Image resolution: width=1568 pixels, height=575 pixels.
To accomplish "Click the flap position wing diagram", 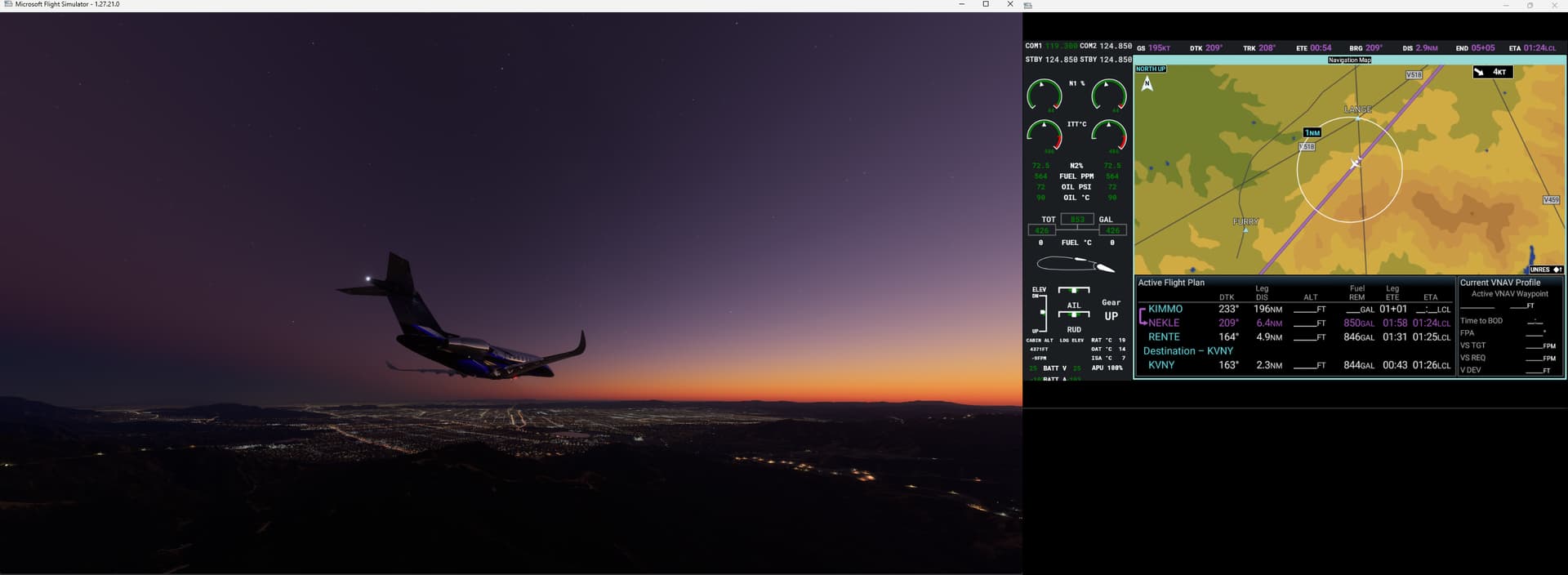I will 1076,264.
